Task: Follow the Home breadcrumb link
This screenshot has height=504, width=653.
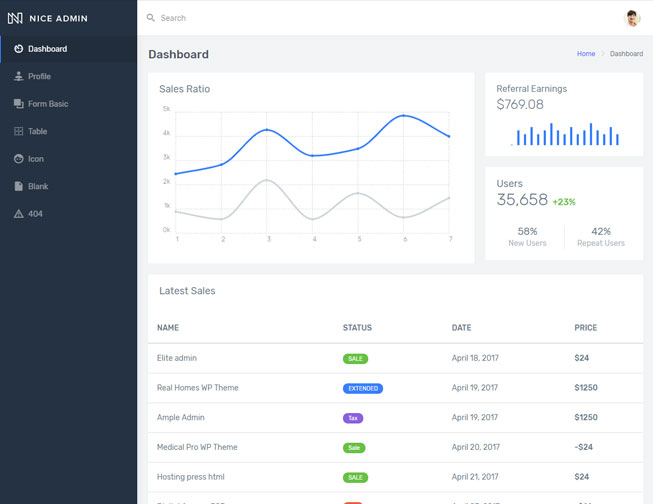Action: (x=586, y=54)
